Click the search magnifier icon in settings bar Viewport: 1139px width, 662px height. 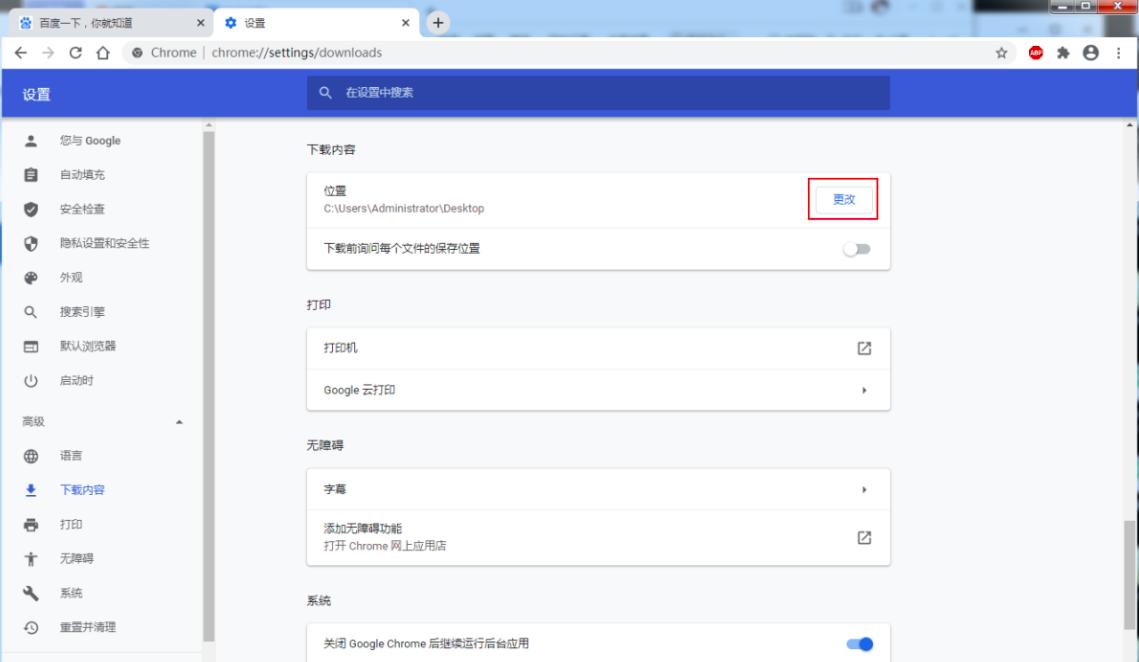coord(325,92)
